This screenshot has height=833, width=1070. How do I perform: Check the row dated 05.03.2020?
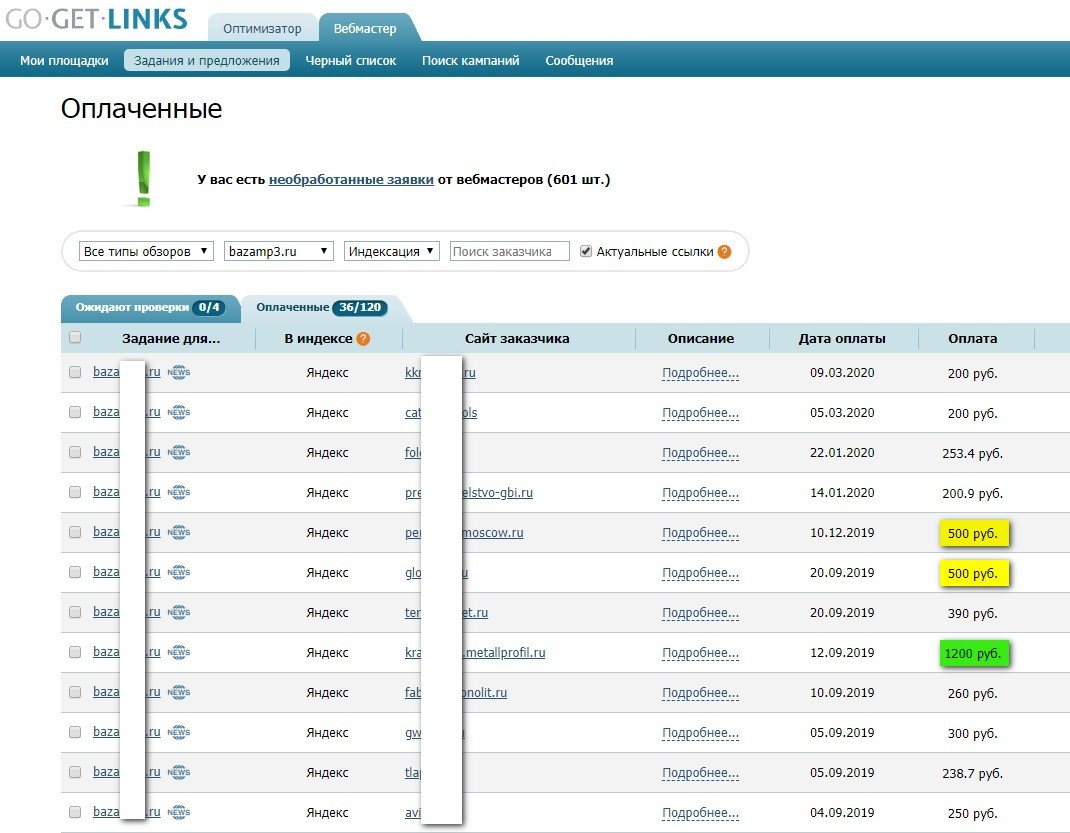pos(75,412)
